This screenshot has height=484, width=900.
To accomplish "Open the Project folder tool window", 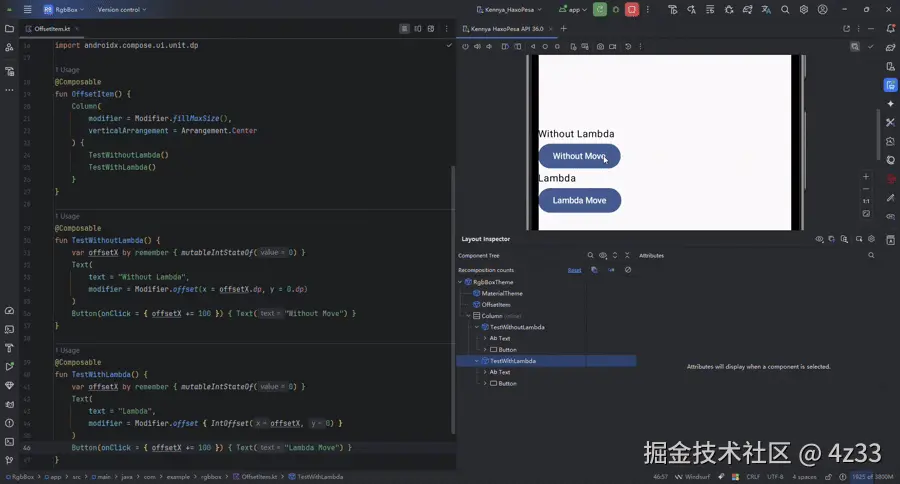I will coord(9,29).
